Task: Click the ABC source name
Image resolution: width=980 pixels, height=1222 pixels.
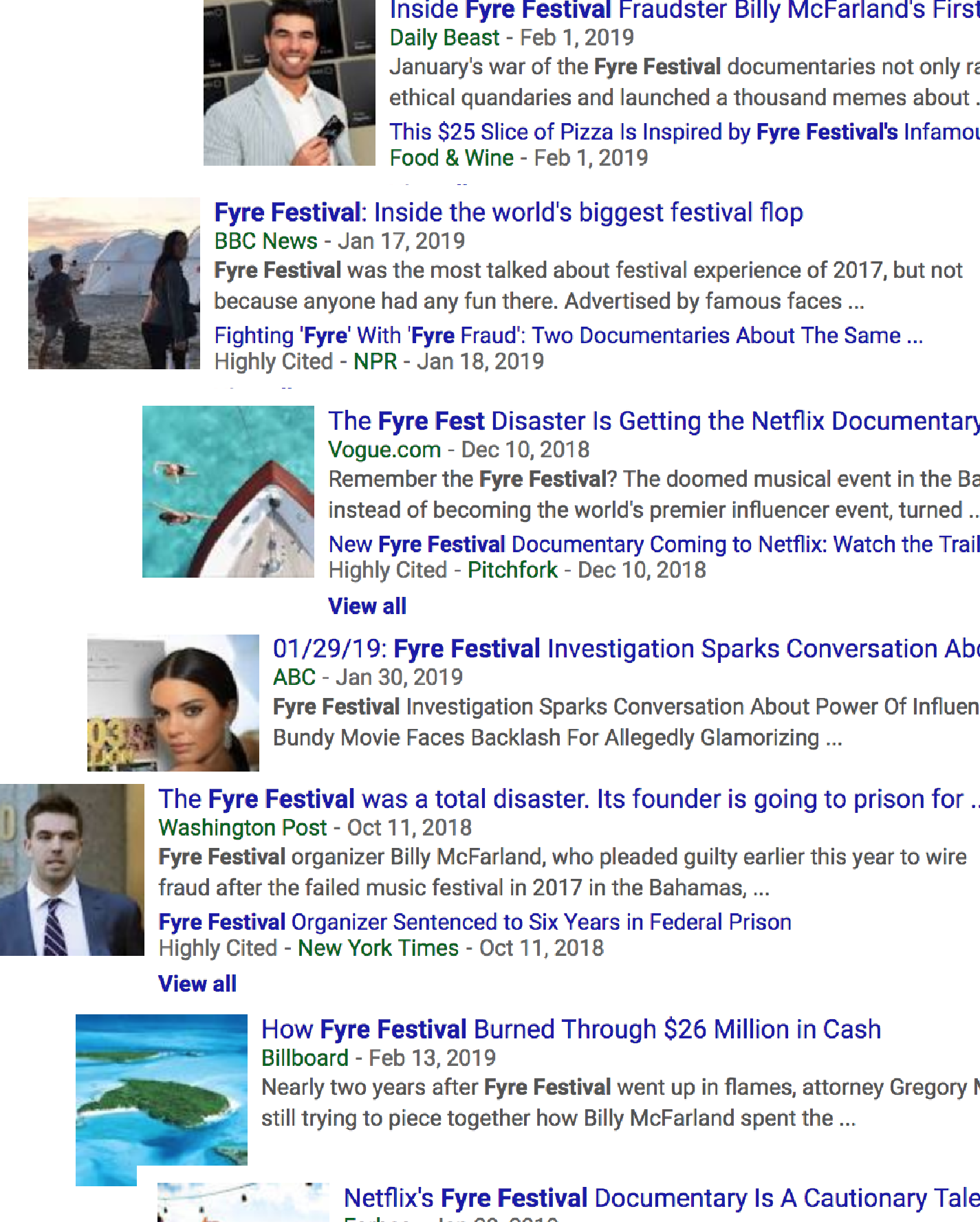Action: 294,677
